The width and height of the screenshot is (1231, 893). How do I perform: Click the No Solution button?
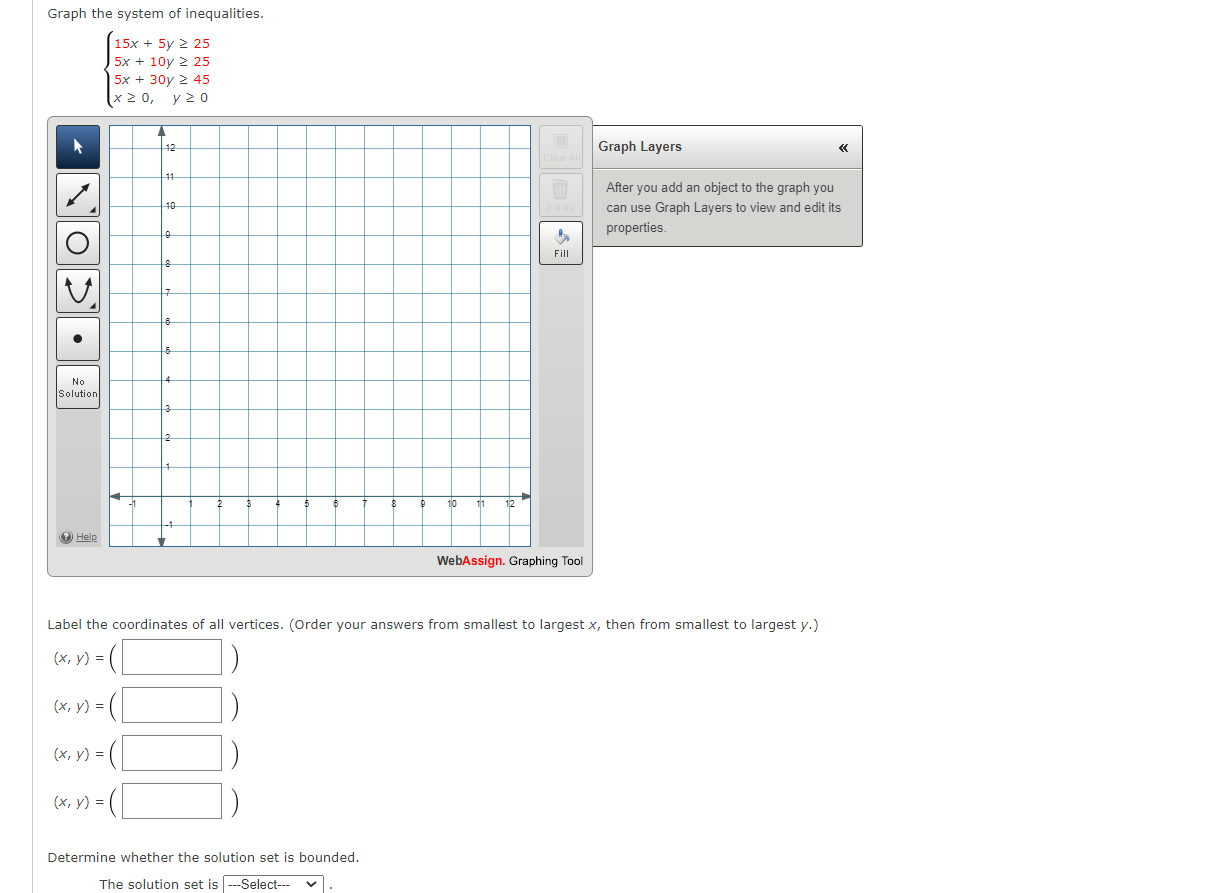click(x=78, y=387)
